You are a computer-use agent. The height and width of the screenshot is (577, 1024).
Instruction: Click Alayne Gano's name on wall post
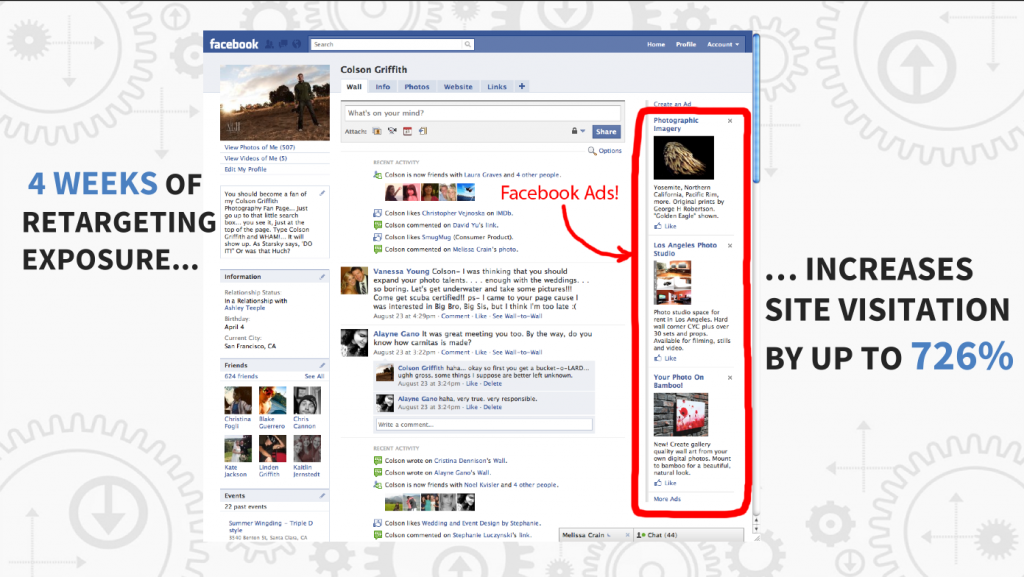(396, 334)
